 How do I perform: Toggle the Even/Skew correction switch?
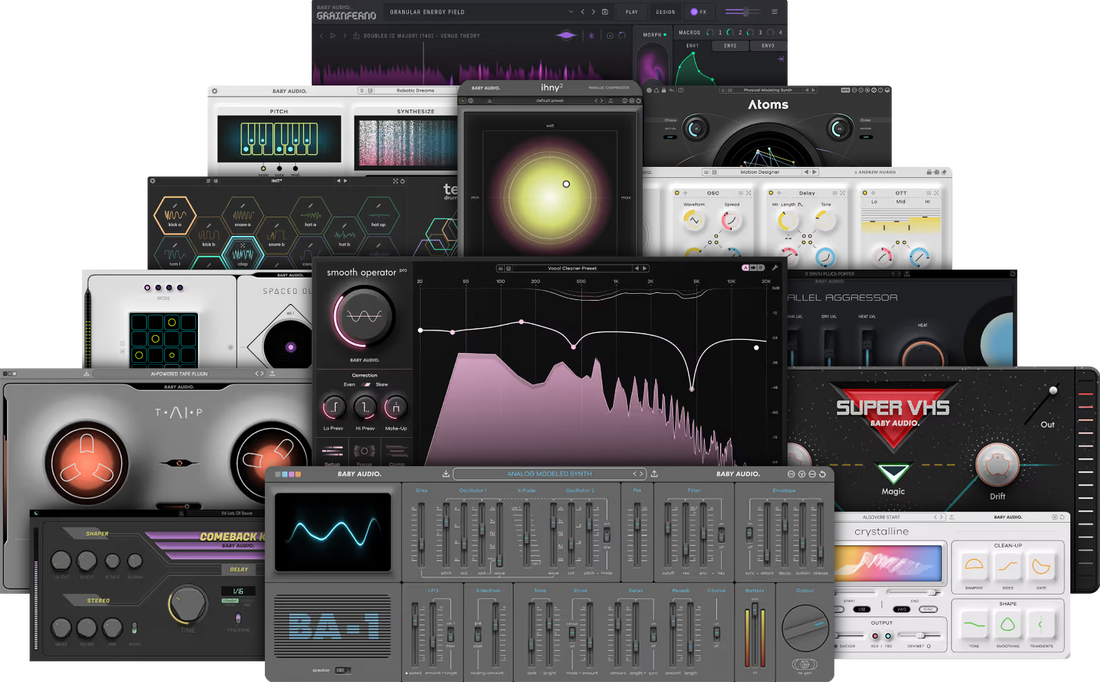pos(365,385)
